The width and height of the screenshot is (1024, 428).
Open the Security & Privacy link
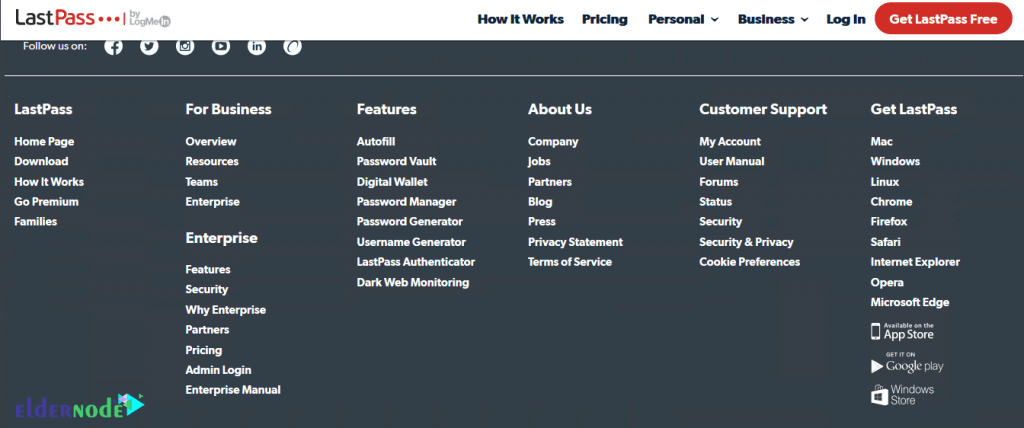click(746, 242)
